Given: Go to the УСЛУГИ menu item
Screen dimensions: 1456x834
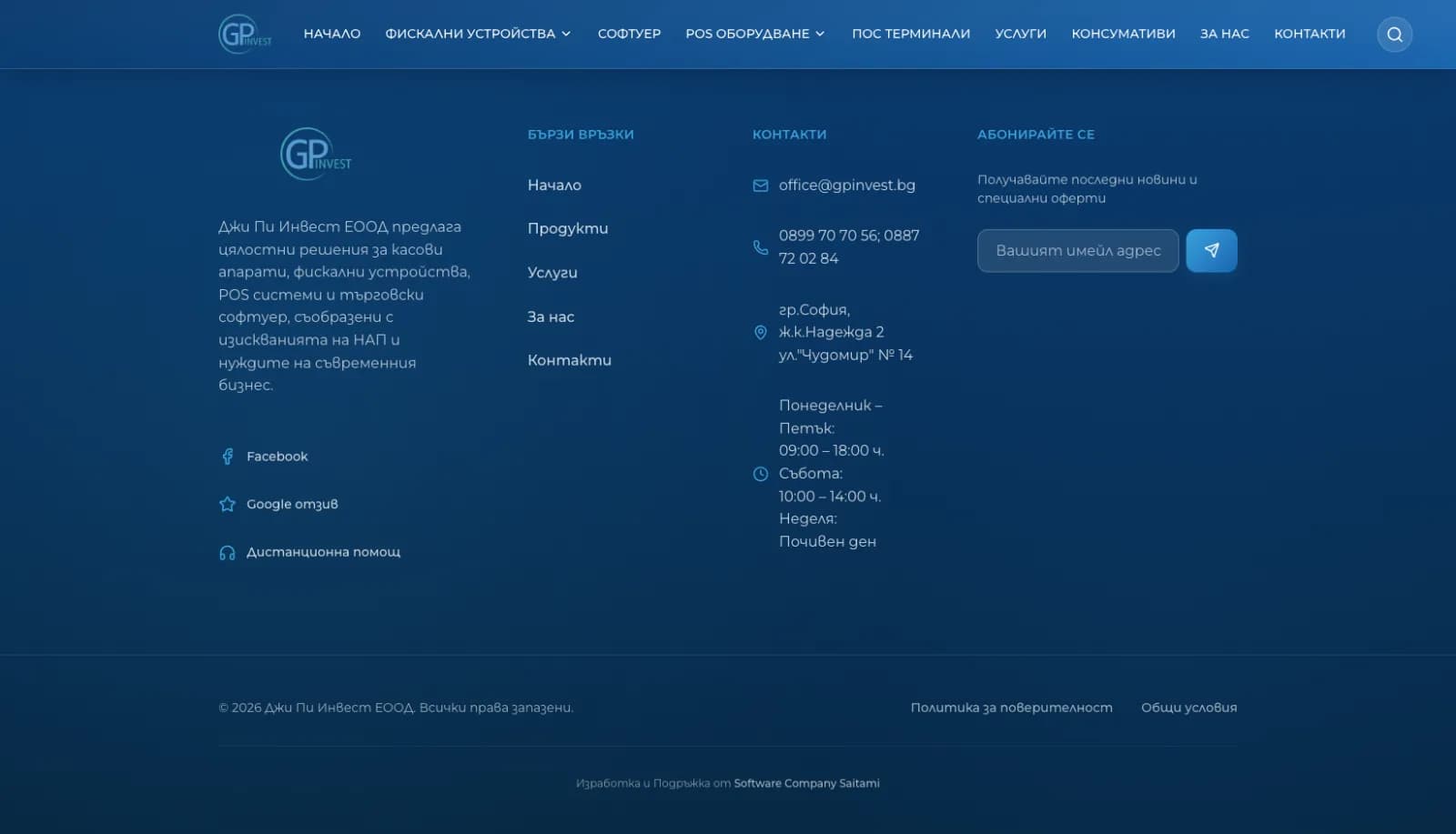Looking at the screenshot, I should [1021, 34].
